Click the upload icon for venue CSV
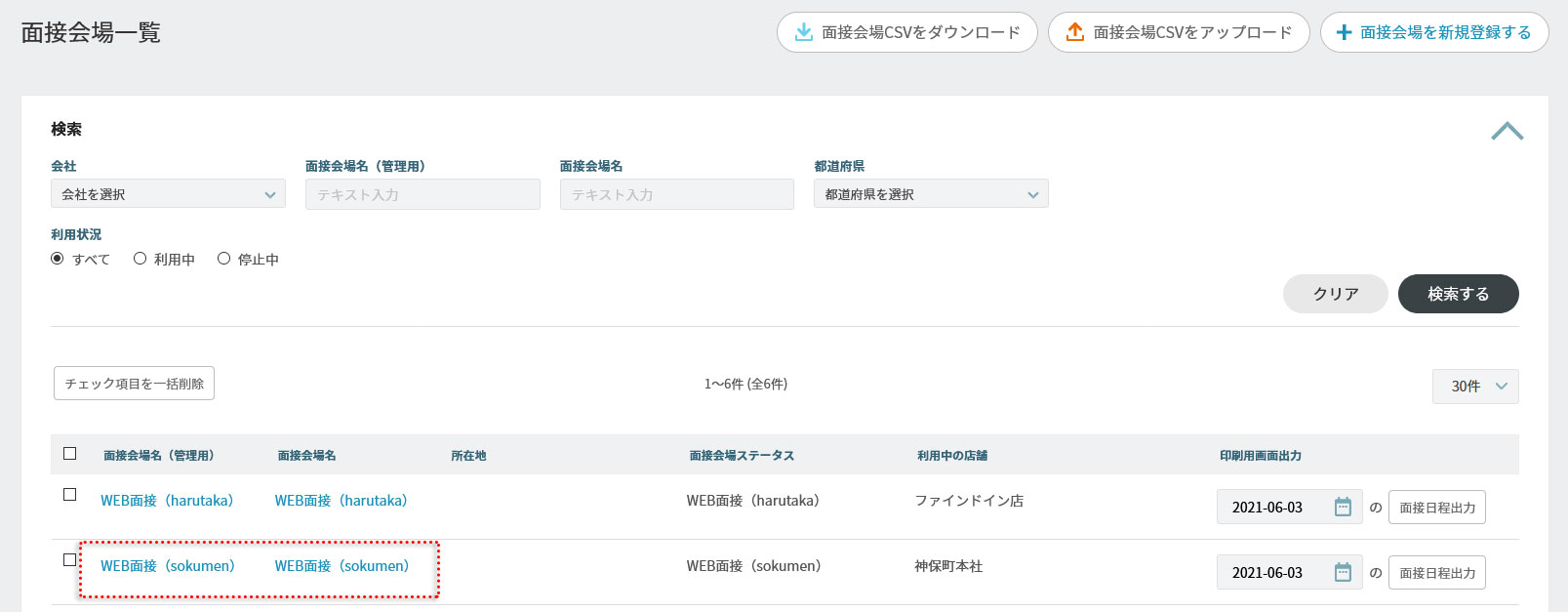 point(1074,32)
